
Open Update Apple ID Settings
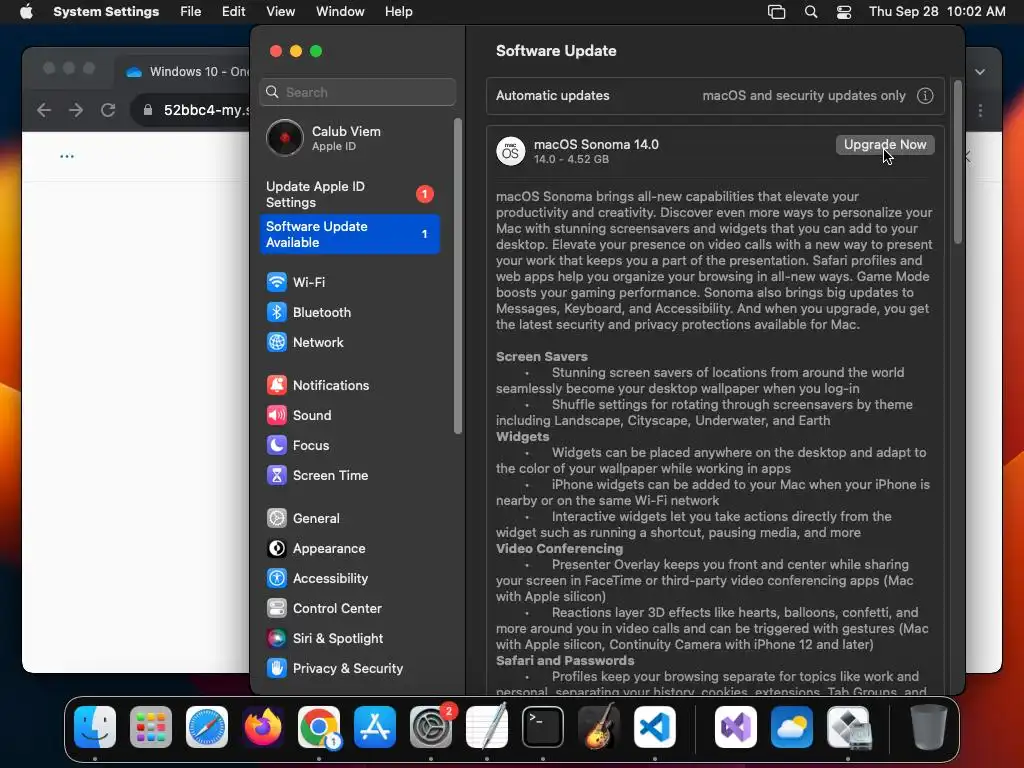tap(349, 194)
